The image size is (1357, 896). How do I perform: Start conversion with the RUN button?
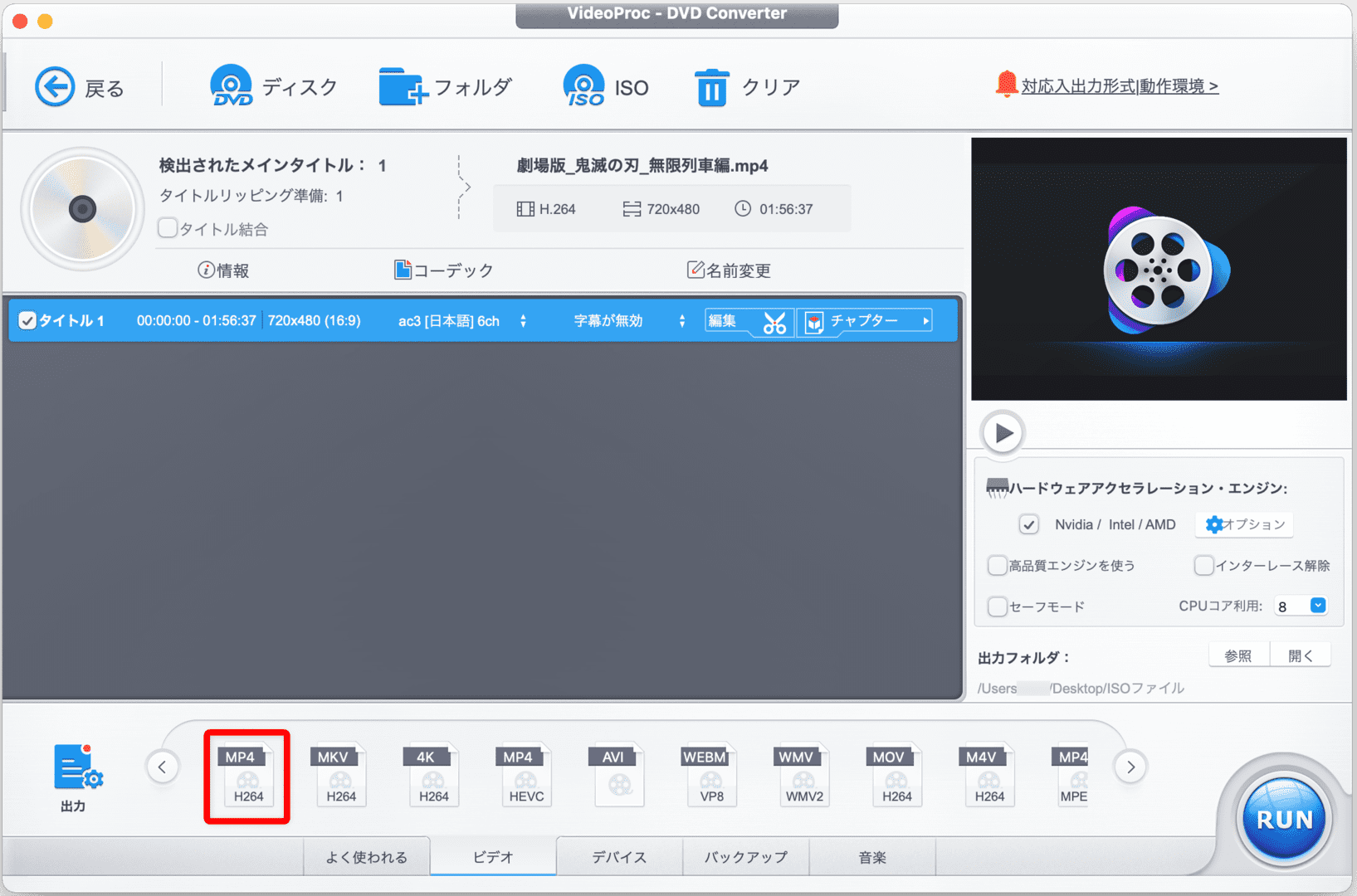[1284, 819]
